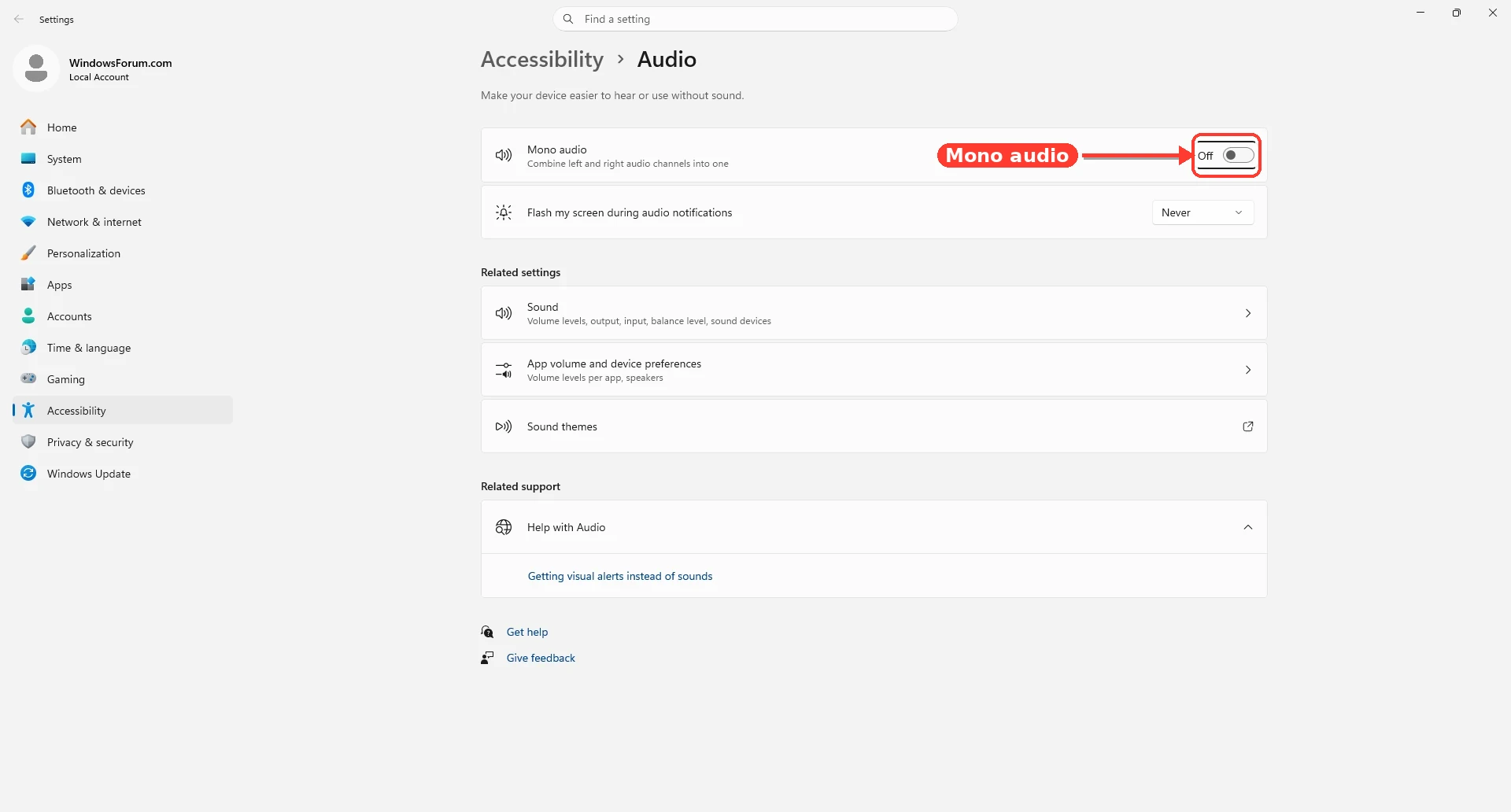Click the Time & language label

89,348
